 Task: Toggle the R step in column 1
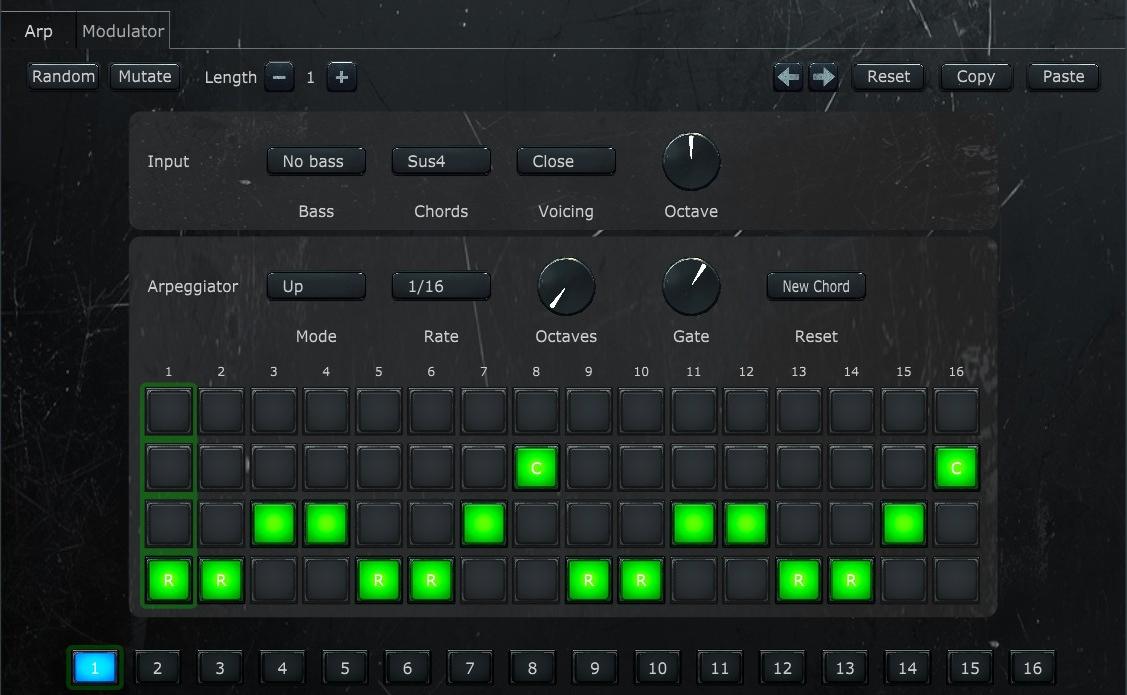(x=168, y=579)
